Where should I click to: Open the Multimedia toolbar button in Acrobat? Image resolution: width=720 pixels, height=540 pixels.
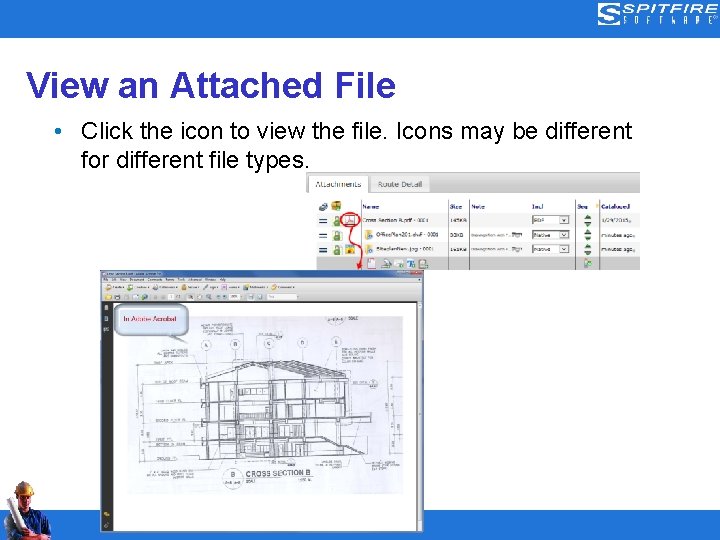pos(255,287)
